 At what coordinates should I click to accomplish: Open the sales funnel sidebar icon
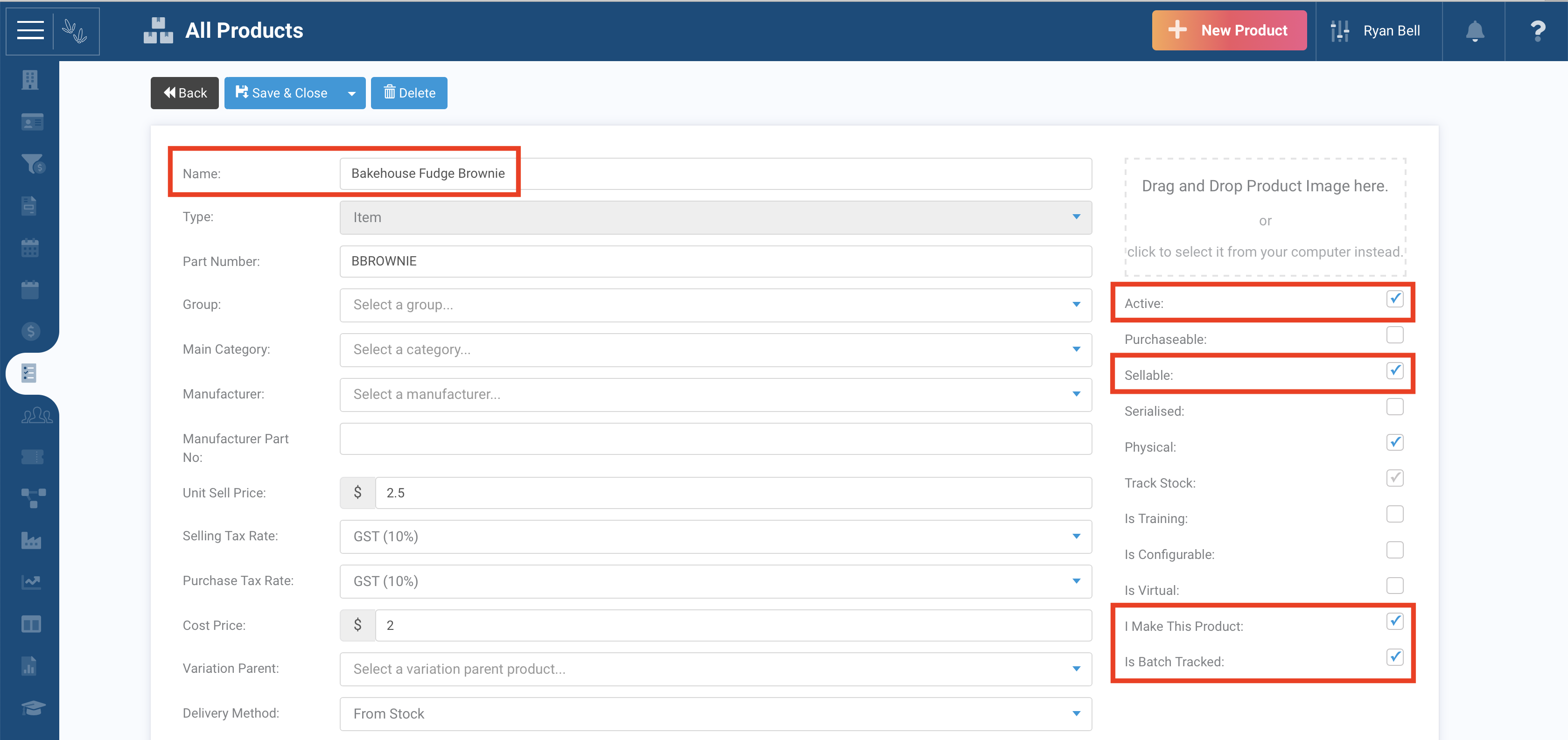pyautogui.click(x=34, y=164)
